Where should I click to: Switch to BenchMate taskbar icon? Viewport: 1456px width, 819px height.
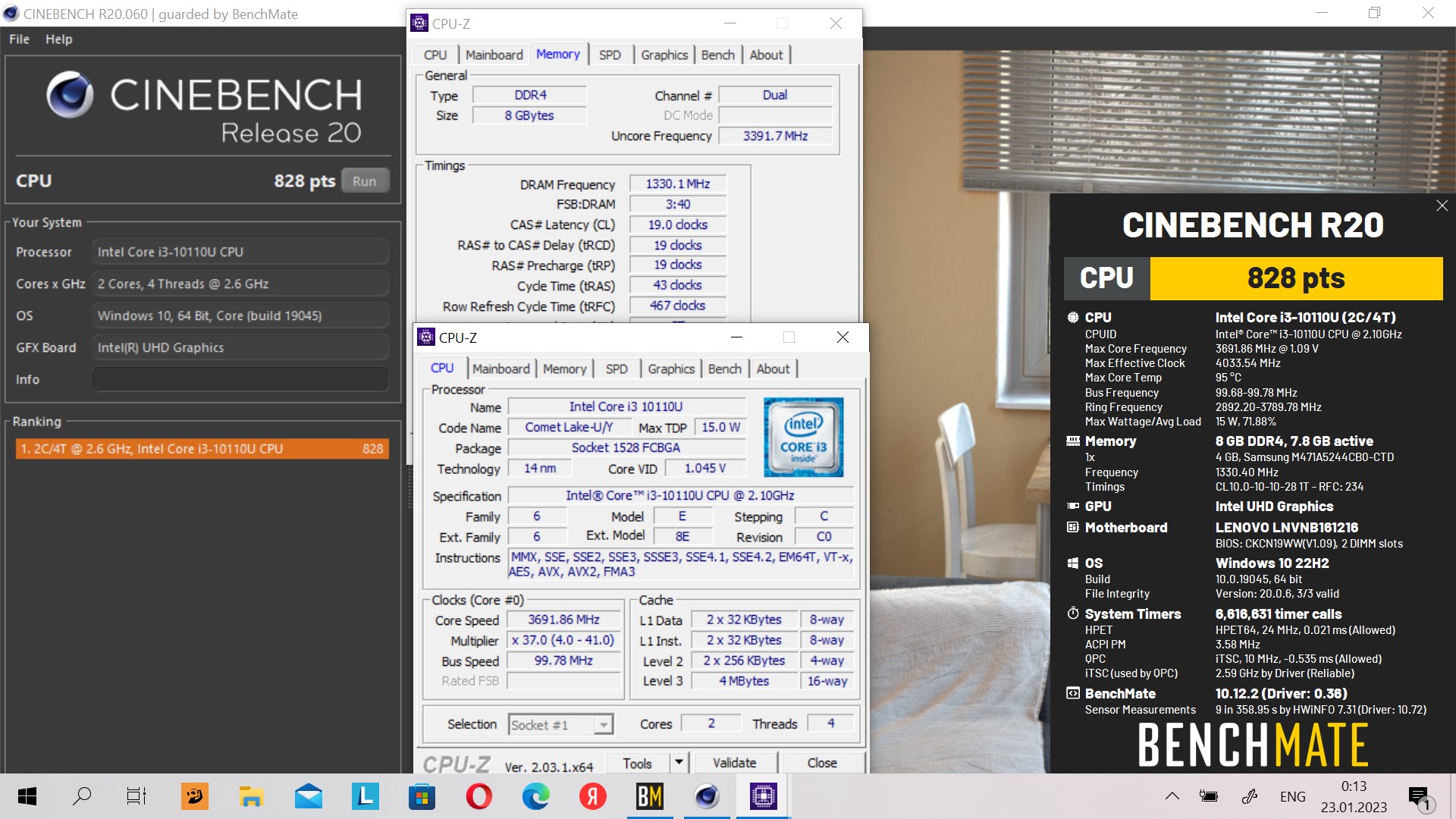pyautogui.click(x=650, y=796)
